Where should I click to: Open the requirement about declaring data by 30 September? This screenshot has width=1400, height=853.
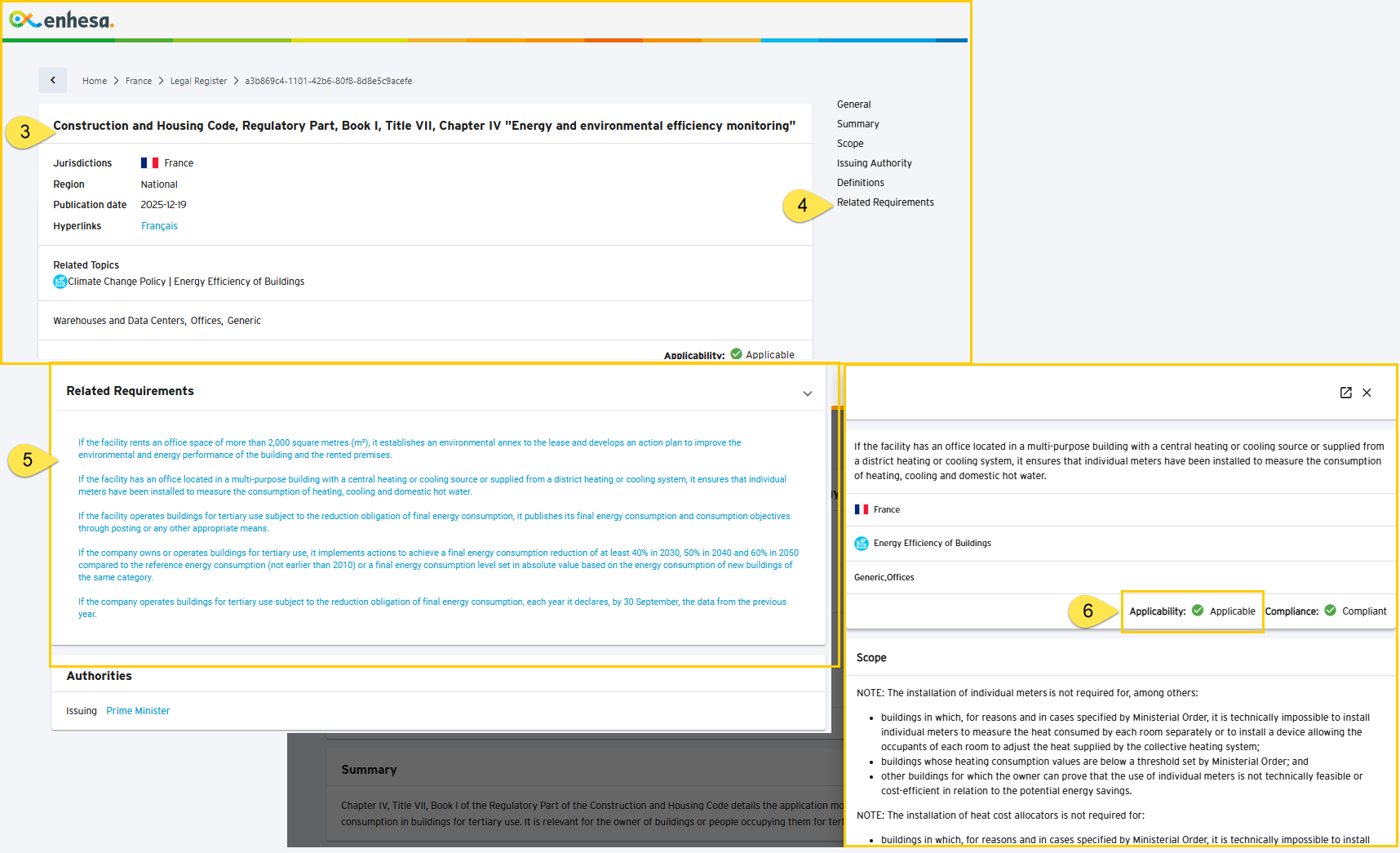(x=432, y=608)
